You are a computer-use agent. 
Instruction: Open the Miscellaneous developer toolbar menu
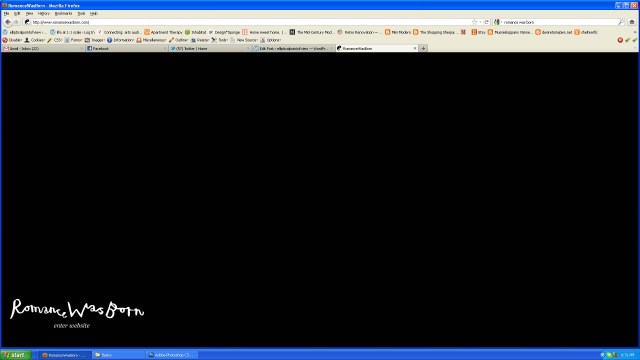click(151, 40)
